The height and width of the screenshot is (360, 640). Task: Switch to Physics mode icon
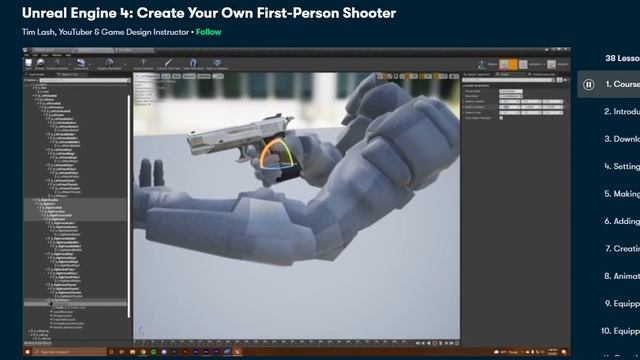click(551, 64)
